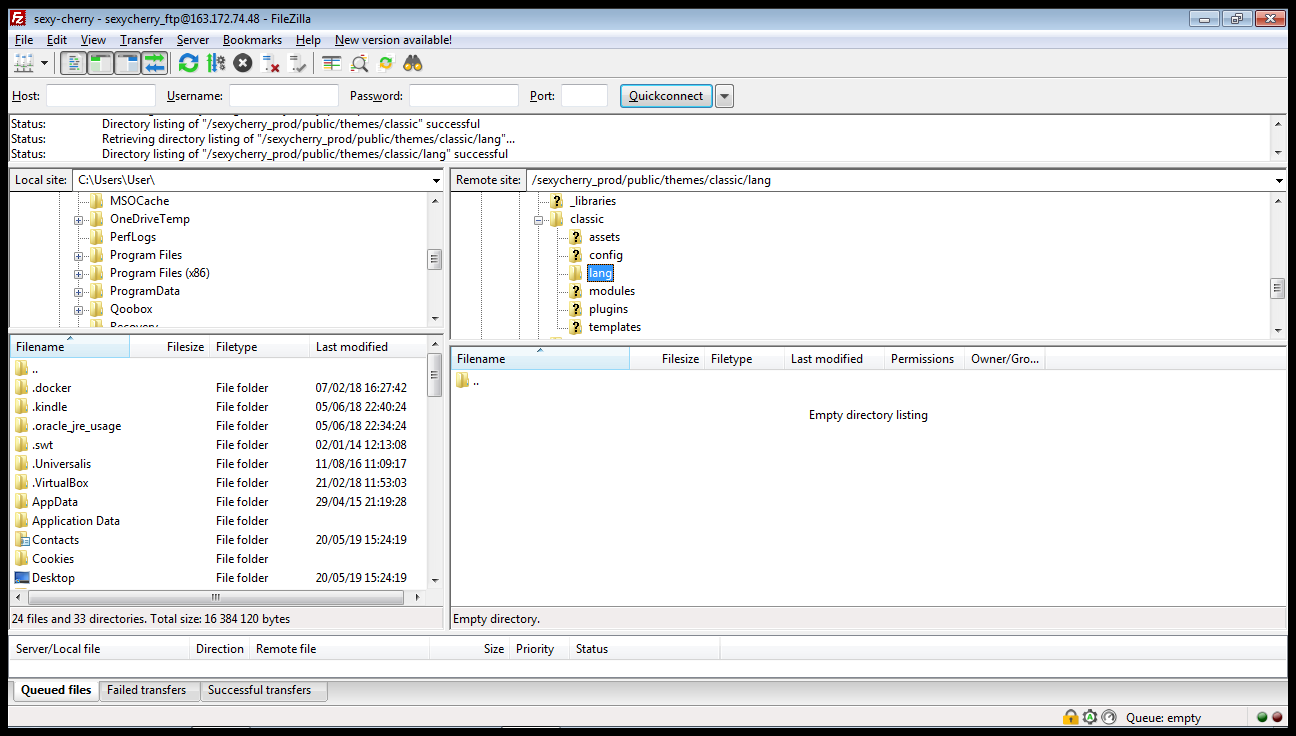Open the Server menu
The width and height of the screenshot is (1296, 736).
click(x=193, y=40)
